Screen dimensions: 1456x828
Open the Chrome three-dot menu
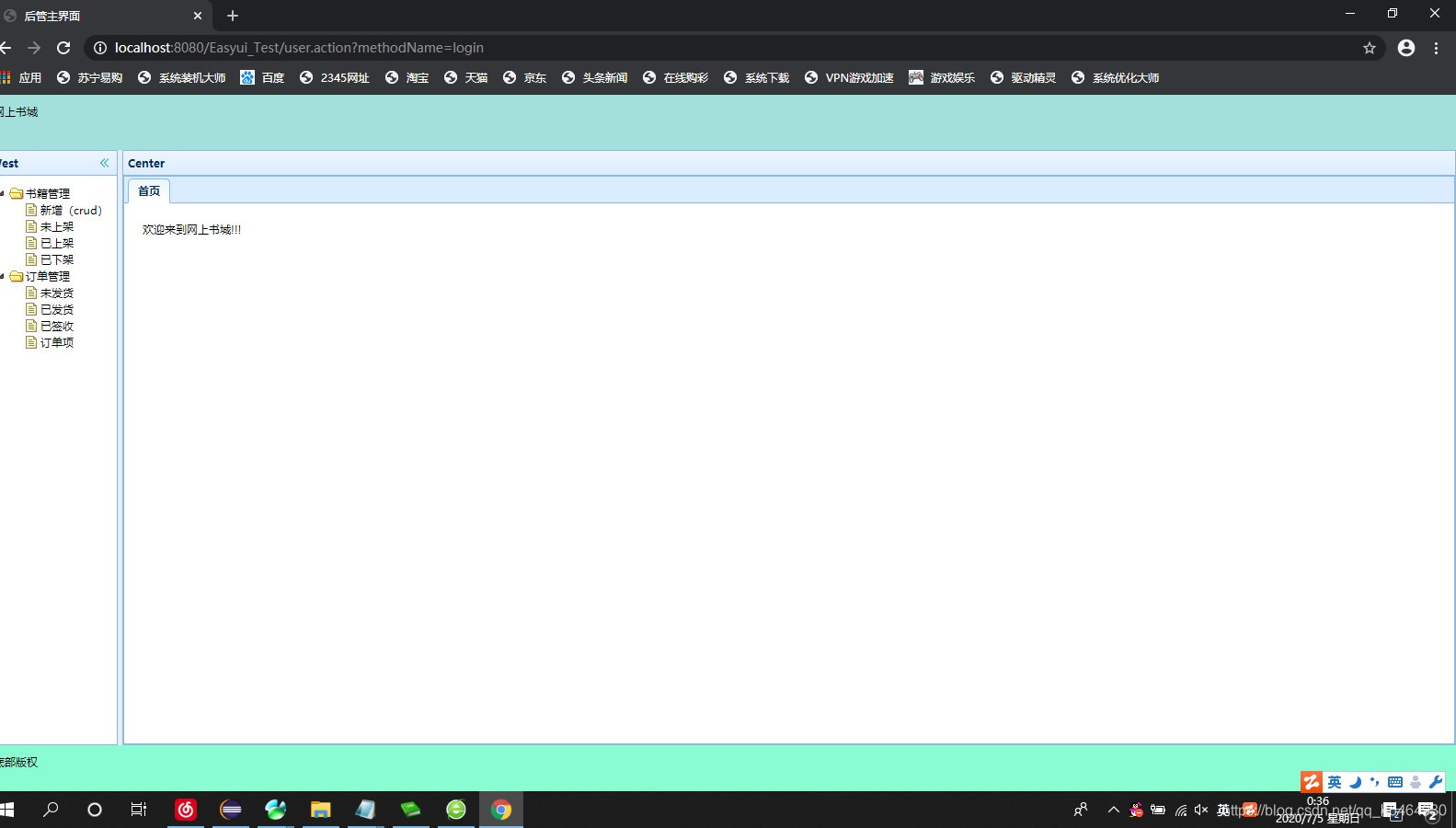click(x=1436, y=48)
